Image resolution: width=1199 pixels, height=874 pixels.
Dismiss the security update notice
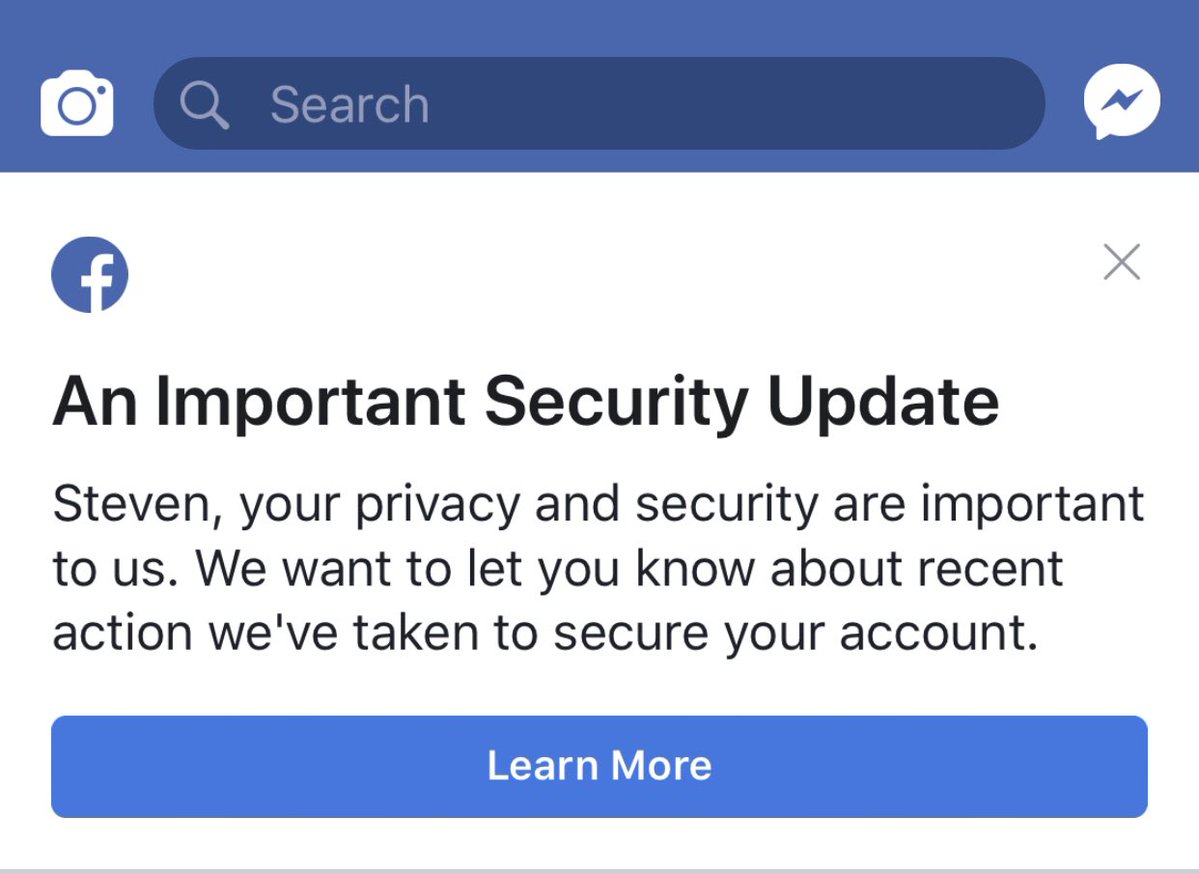1122,262
